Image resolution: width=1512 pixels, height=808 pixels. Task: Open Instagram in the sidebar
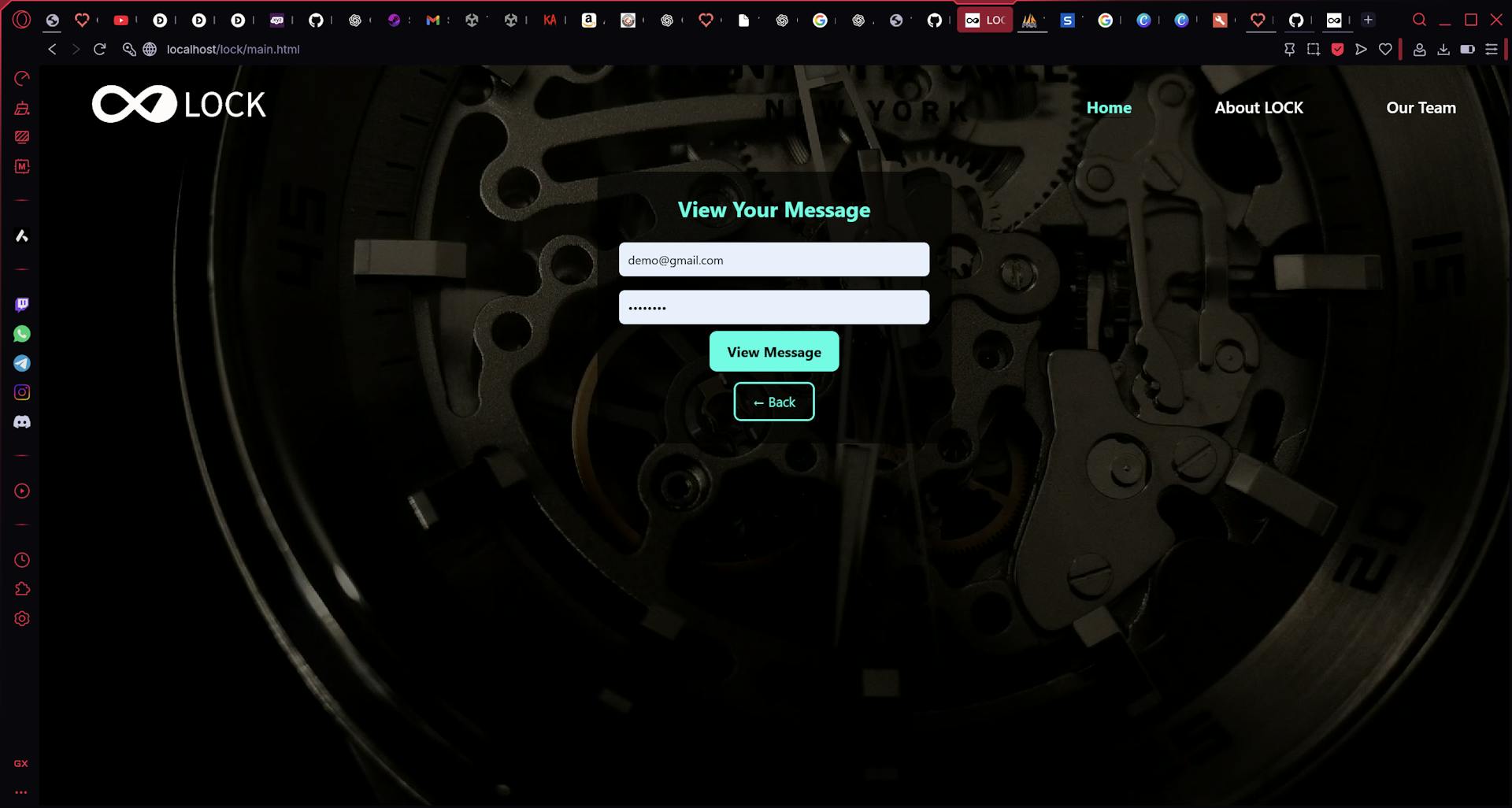point(22,392)
